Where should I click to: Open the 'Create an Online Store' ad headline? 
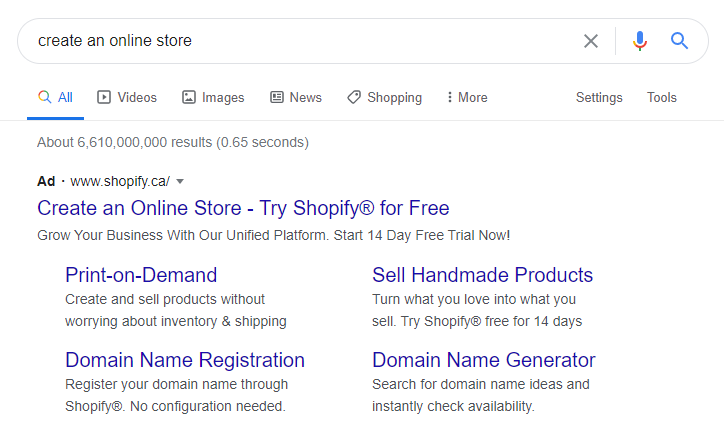pos(243,208)
